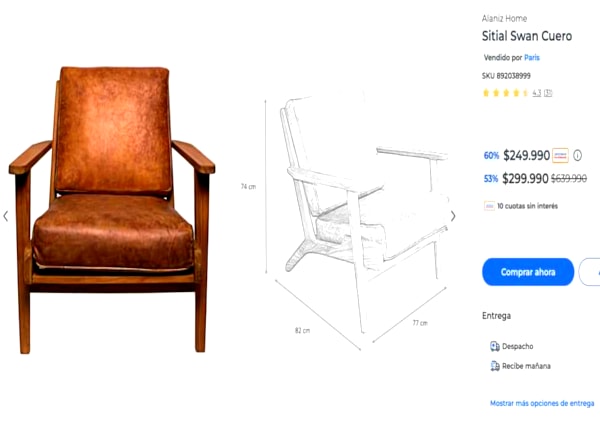Click the star rating icons
The width and height of the screenshot is (600, 430).
[505, 93]
